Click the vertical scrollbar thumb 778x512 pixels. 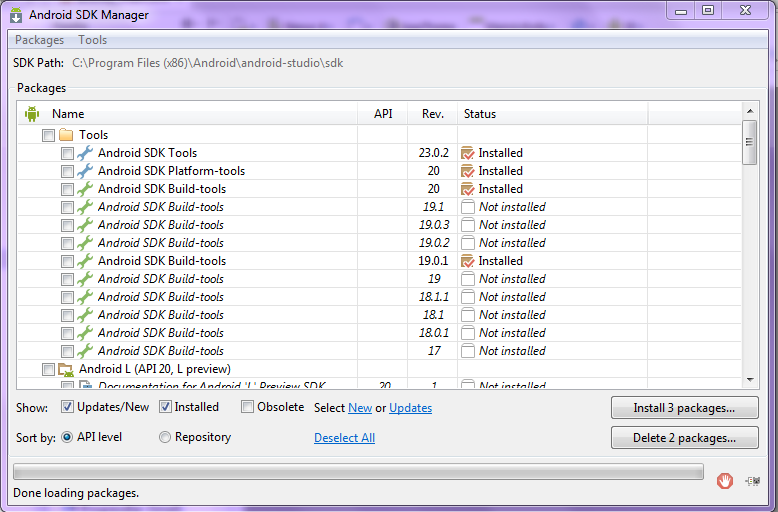(x=750, y=142)
